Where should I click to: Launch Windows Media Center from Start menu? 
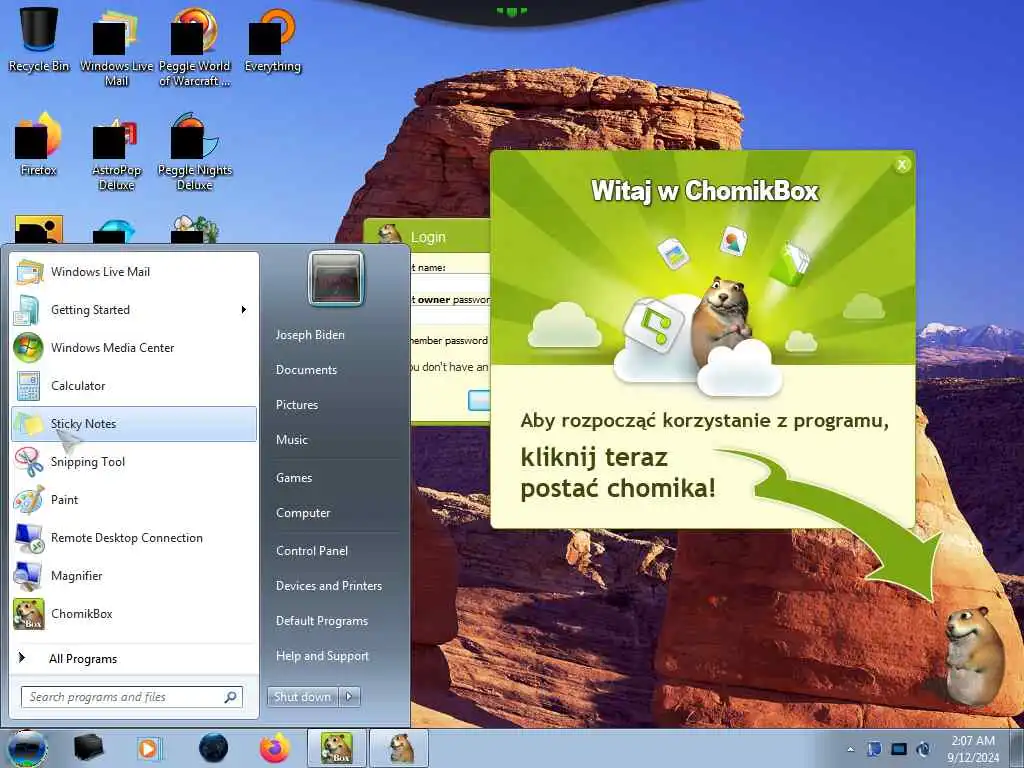[134, 347]
